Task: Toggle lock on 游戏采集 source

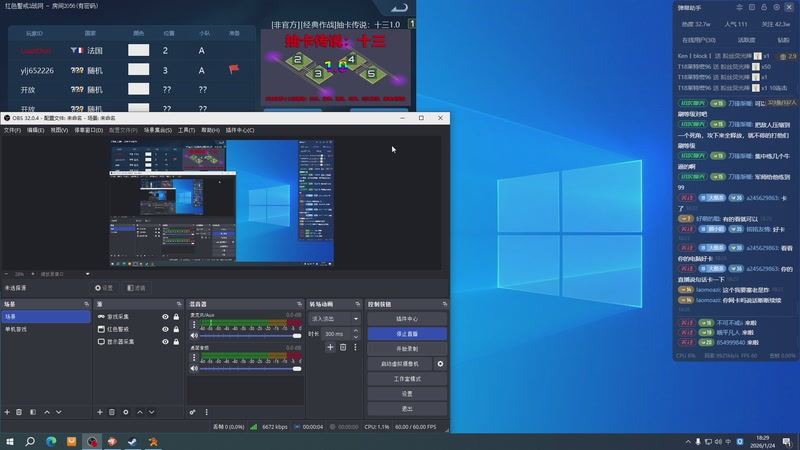Action: [x=176, y=317]
